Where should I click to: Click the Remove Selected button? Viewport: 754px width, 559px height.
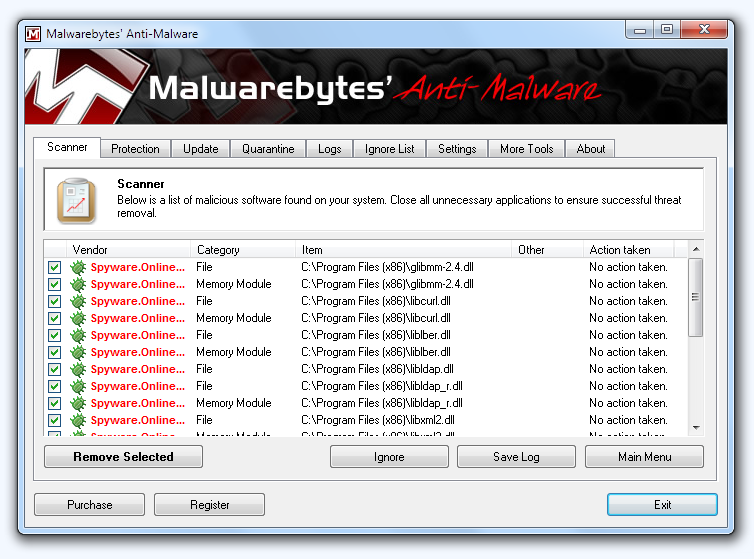[x=123, y=457]
